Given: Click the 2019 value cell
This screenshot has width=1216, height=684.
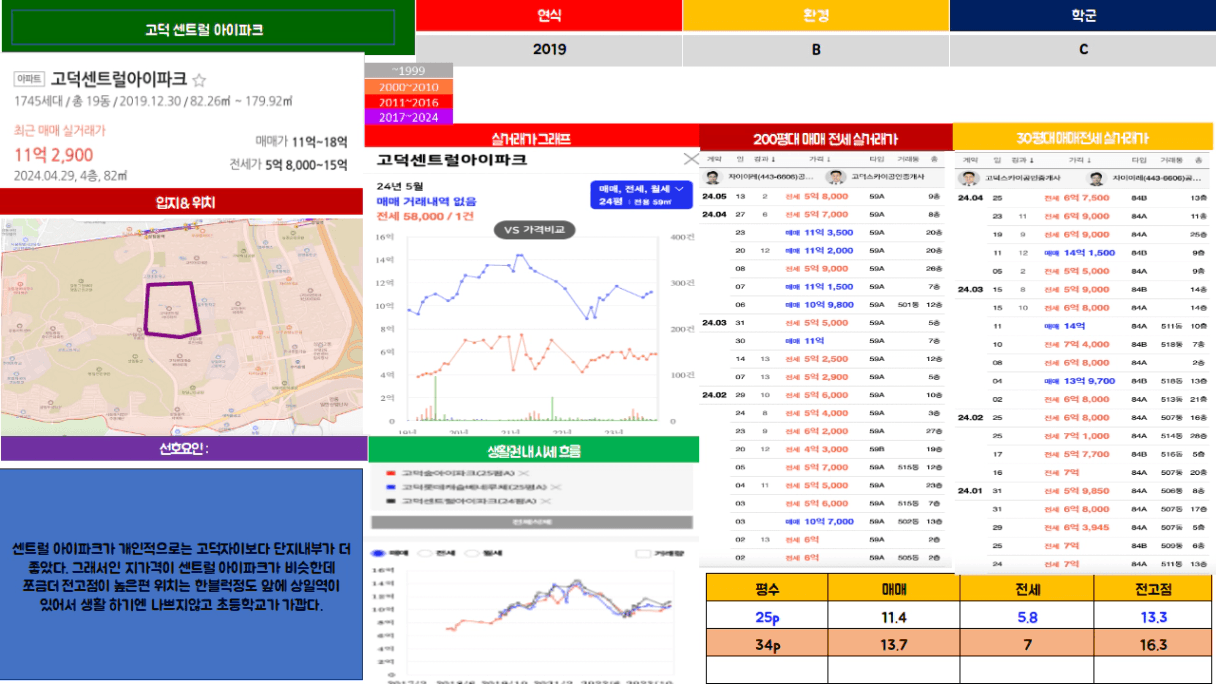Looking at the screenshot, I should 549,49.
